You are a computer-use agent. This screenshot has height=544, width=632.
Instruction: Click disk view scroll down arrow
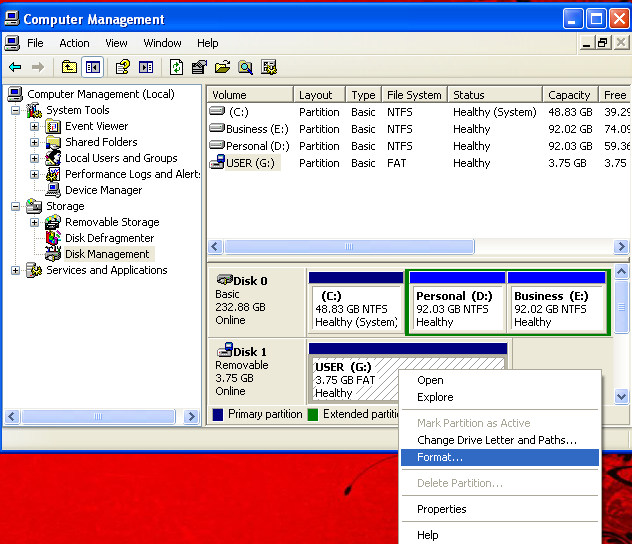point(621,397)
